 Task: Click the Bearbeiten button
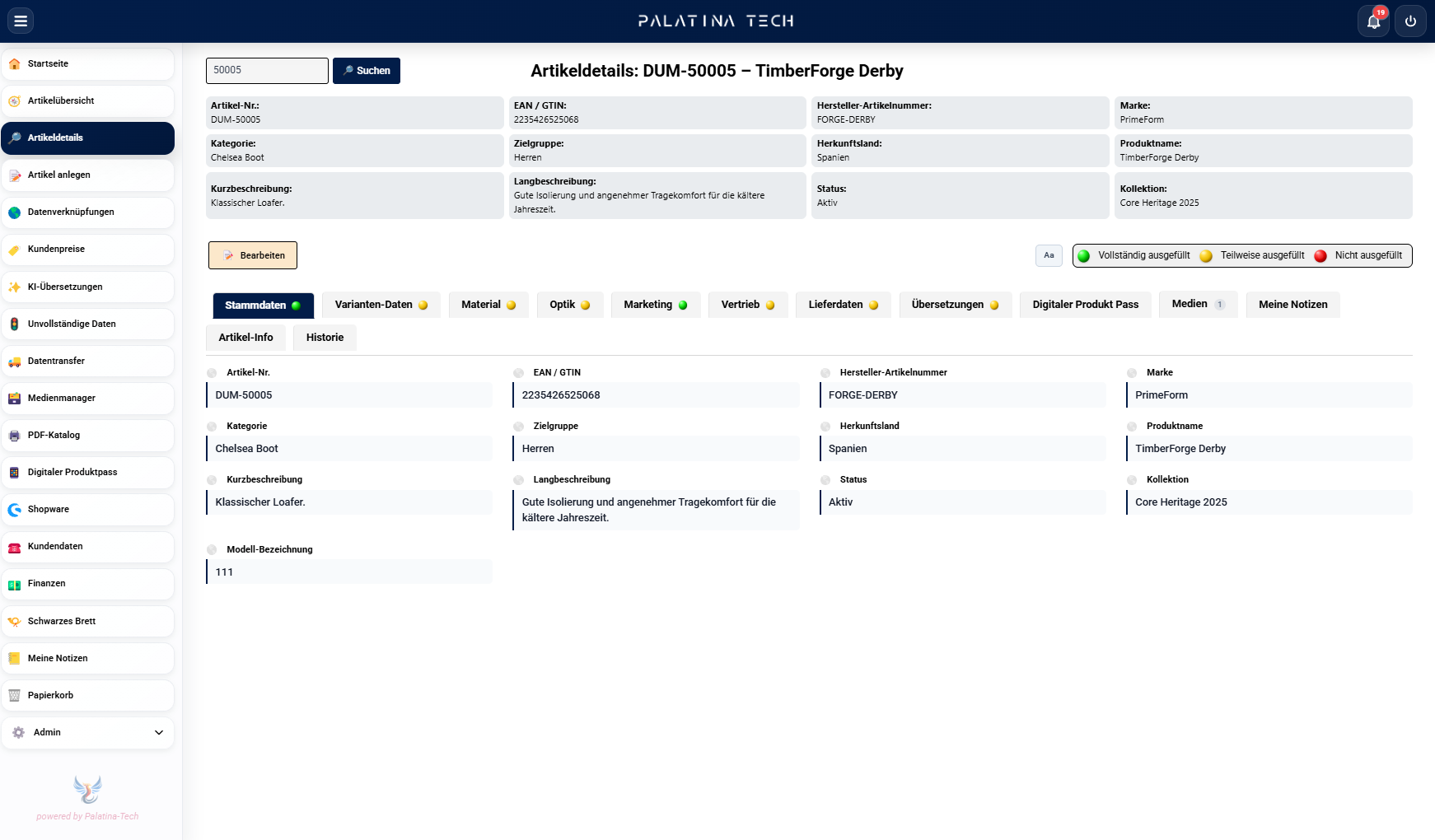253,255
